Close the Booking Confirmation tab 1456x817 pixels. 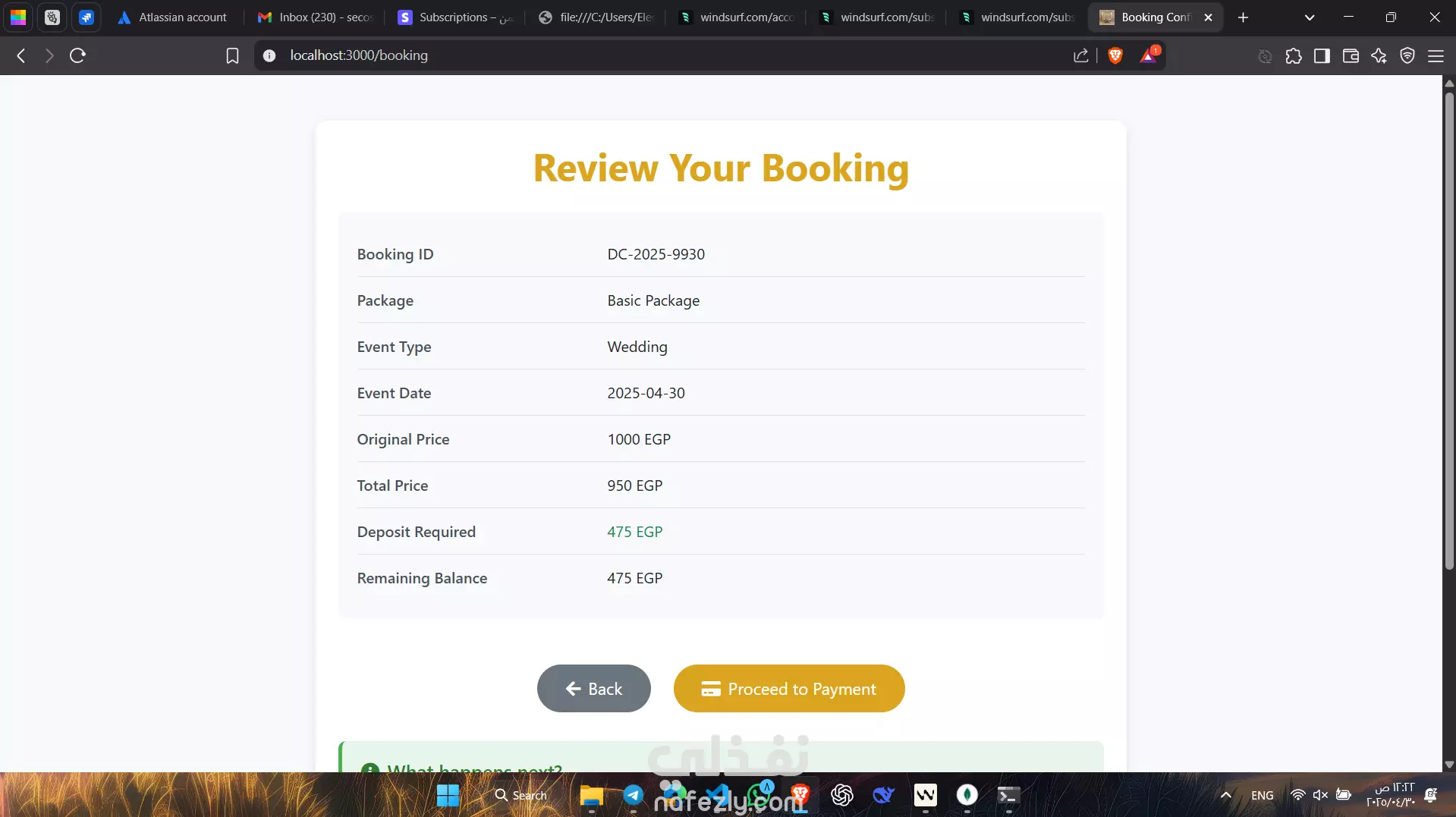point(1208,17)
